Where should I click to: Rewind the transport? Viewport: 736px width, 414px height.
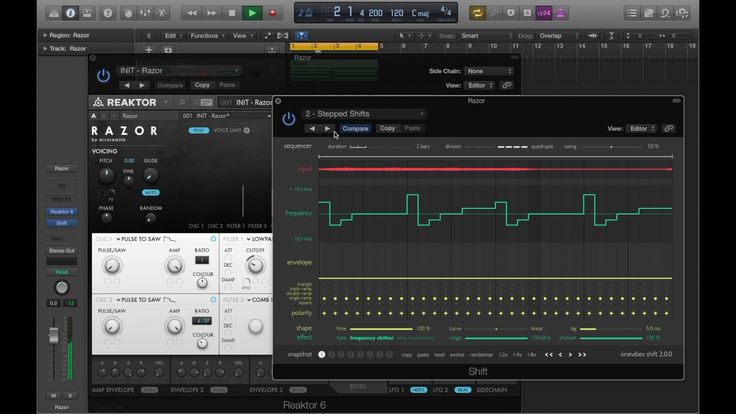pos(192,13)
